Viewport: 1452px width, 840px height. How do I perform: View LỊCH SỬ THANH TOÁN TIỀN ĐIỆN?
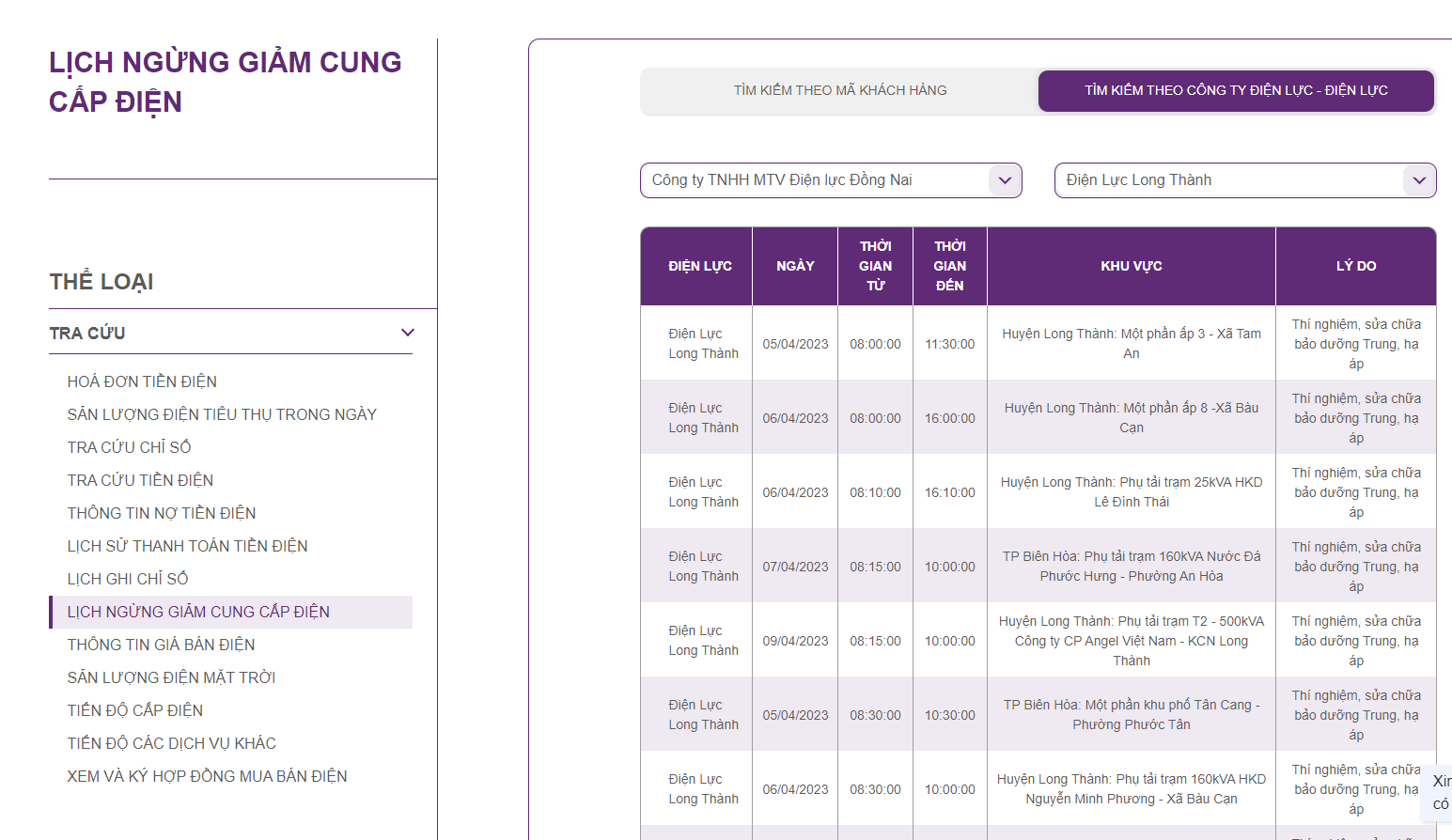click(x=187, y=546)
